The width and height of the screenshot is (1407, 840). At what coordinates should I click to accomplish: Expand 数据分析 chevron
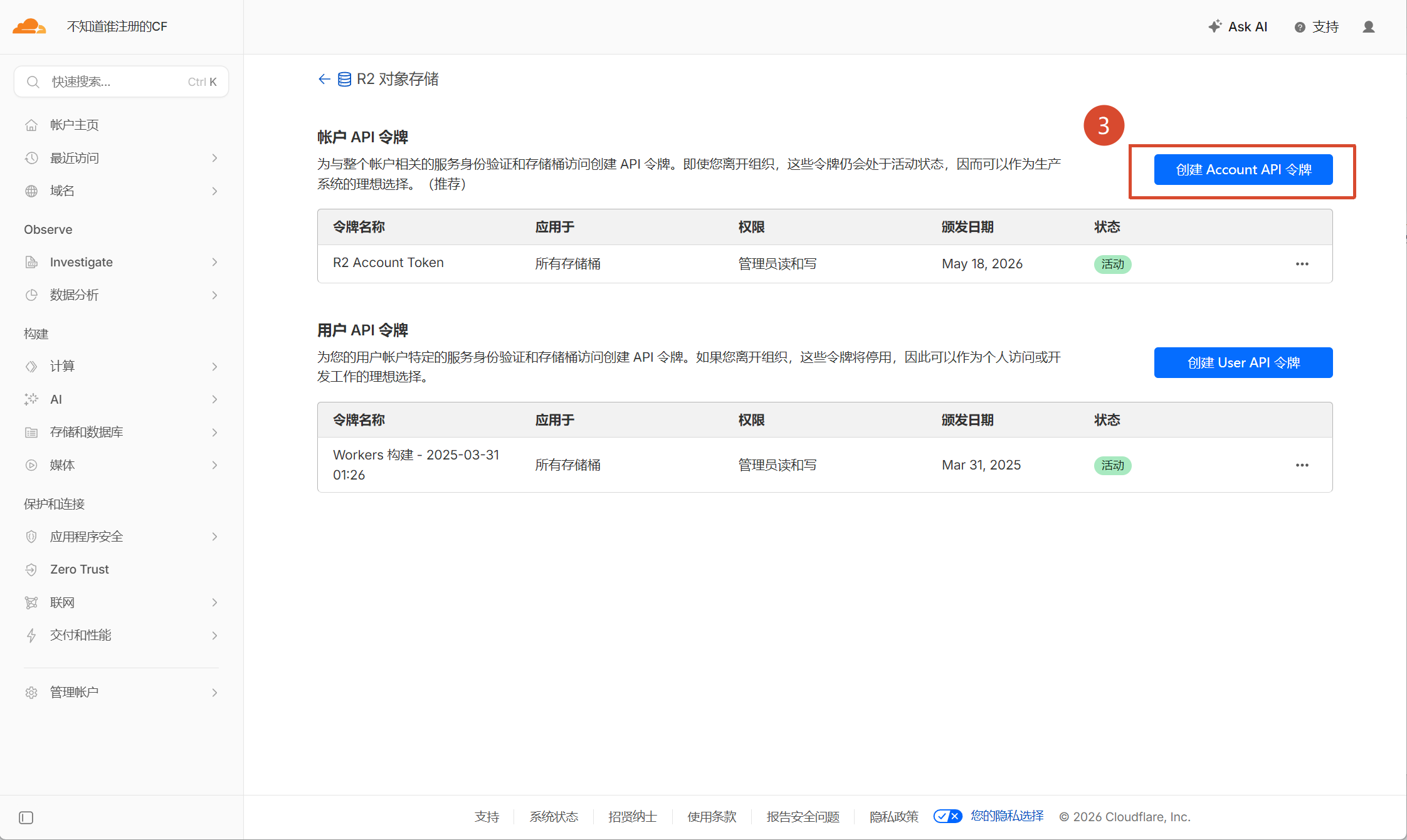click(x=214, y=295)
